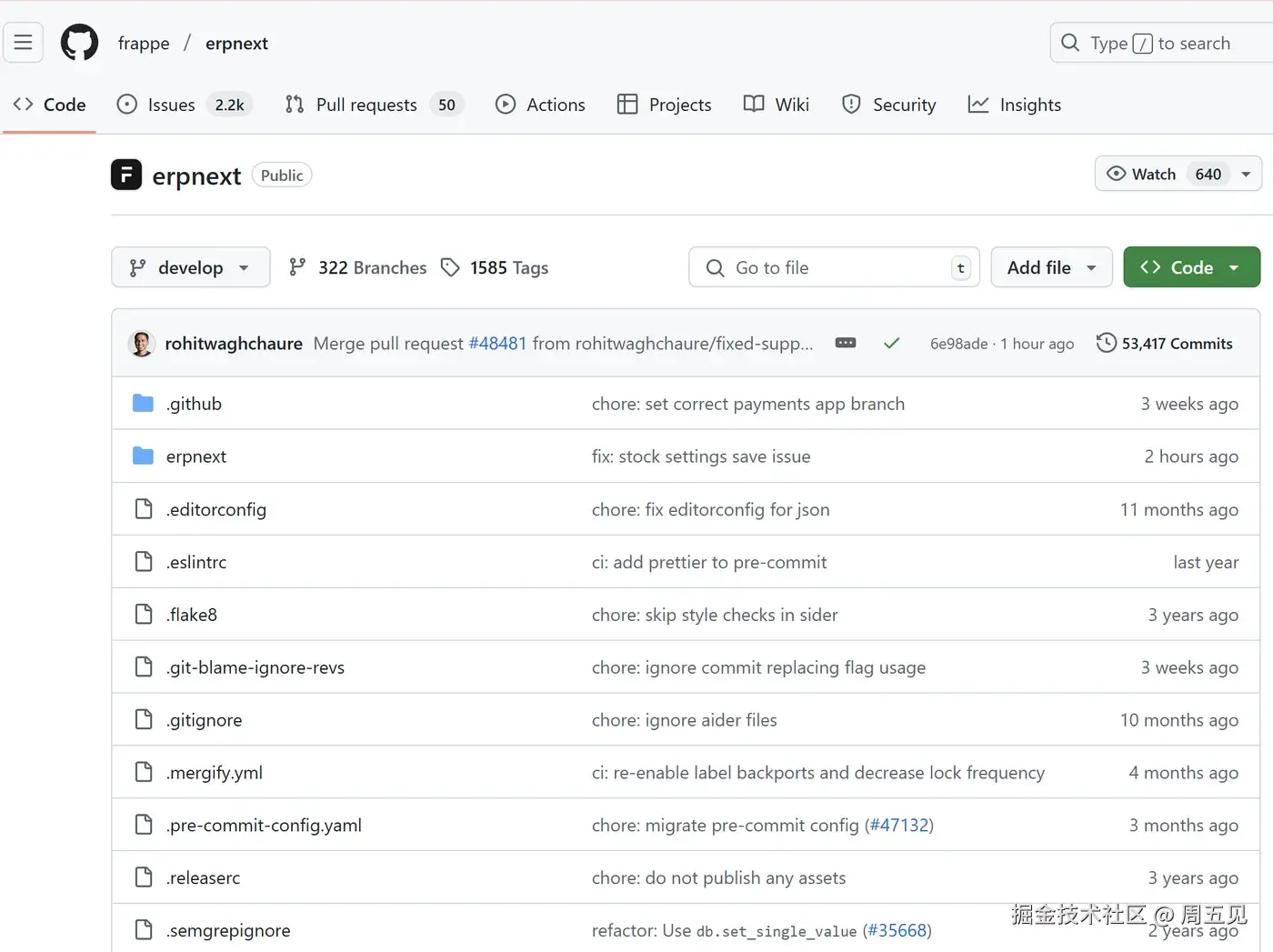Open the .mergify.yml file
The height and width of the screenshot is (952, 1273).
point(215,773)
